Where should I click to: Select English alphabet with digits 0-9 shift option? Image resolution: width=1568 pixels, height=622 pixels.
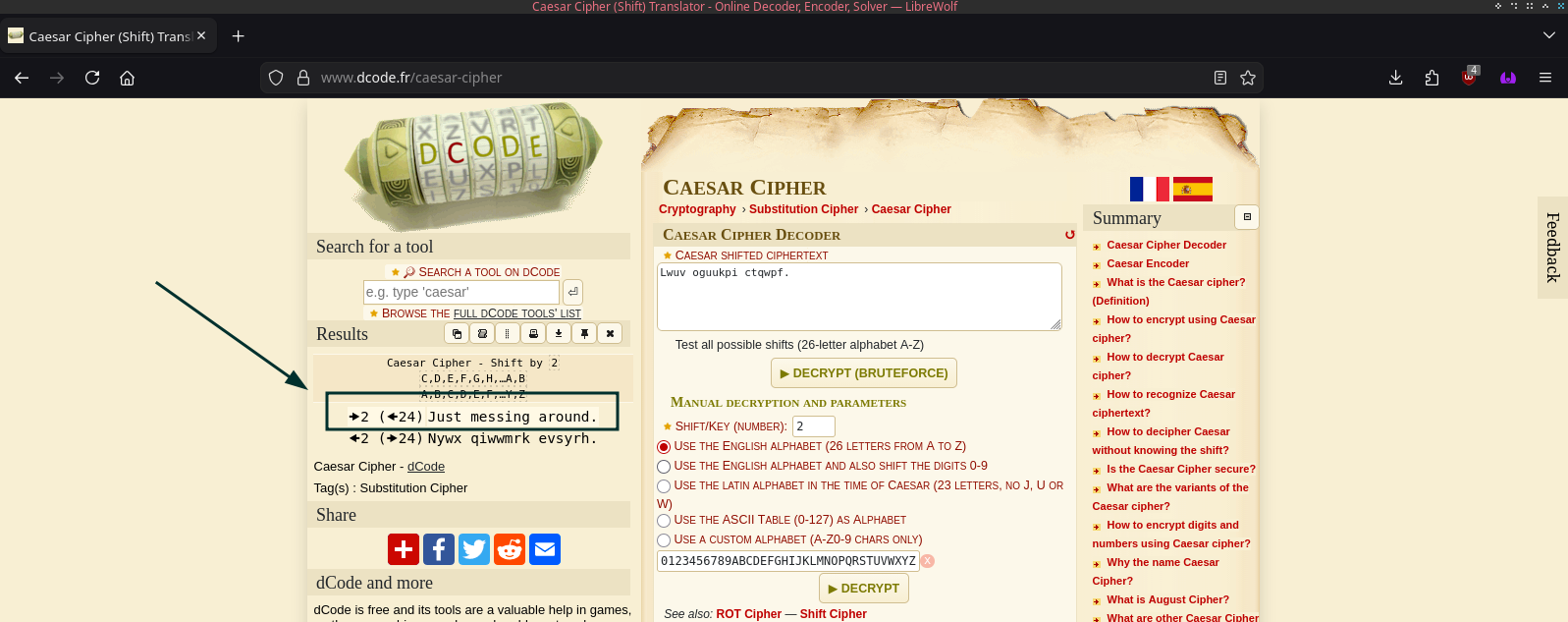(x=664, y=467)
